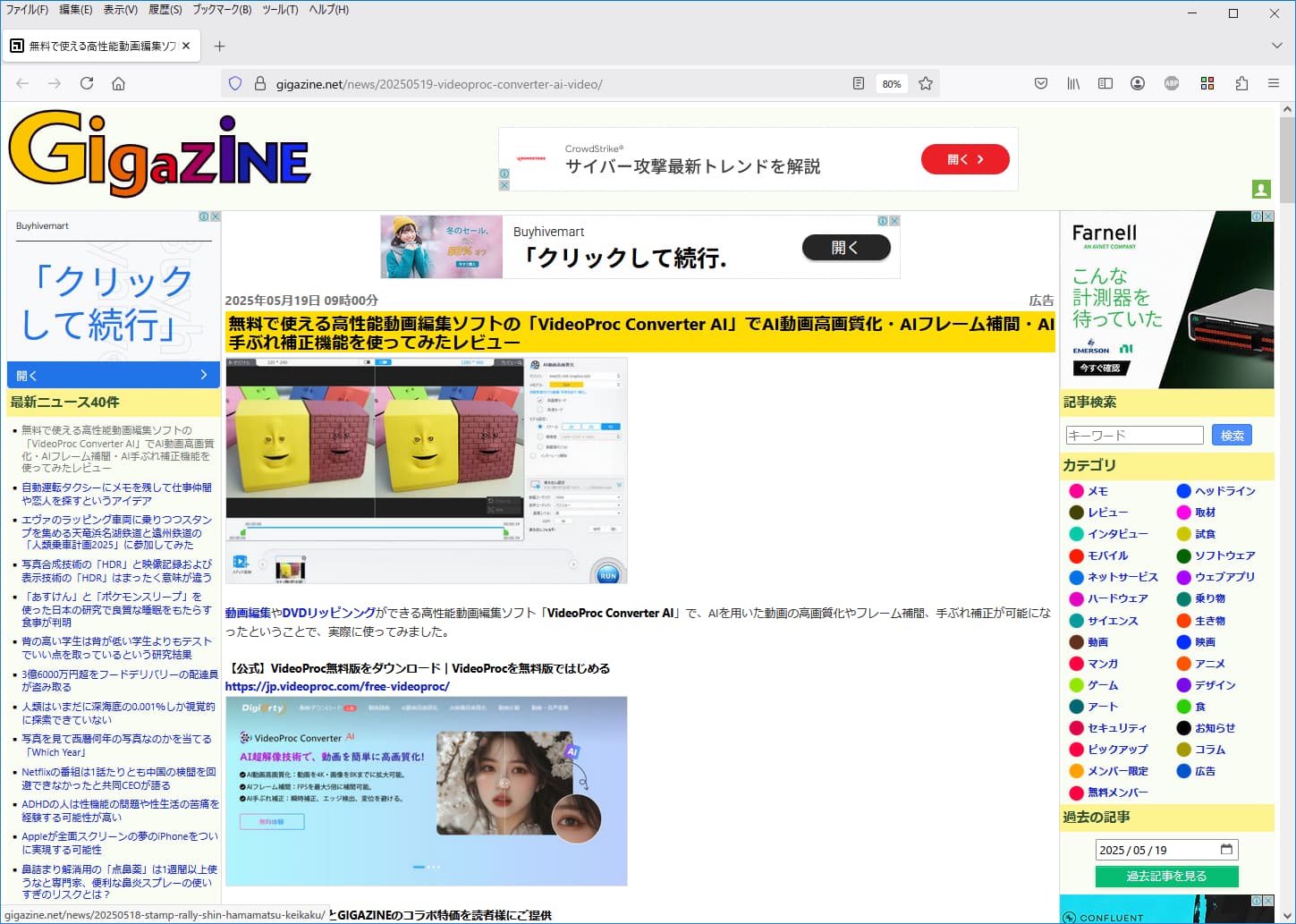Click the 80% zoom level indicator
This screenshot has width=1296, height=924.
[x=891, y=84]
